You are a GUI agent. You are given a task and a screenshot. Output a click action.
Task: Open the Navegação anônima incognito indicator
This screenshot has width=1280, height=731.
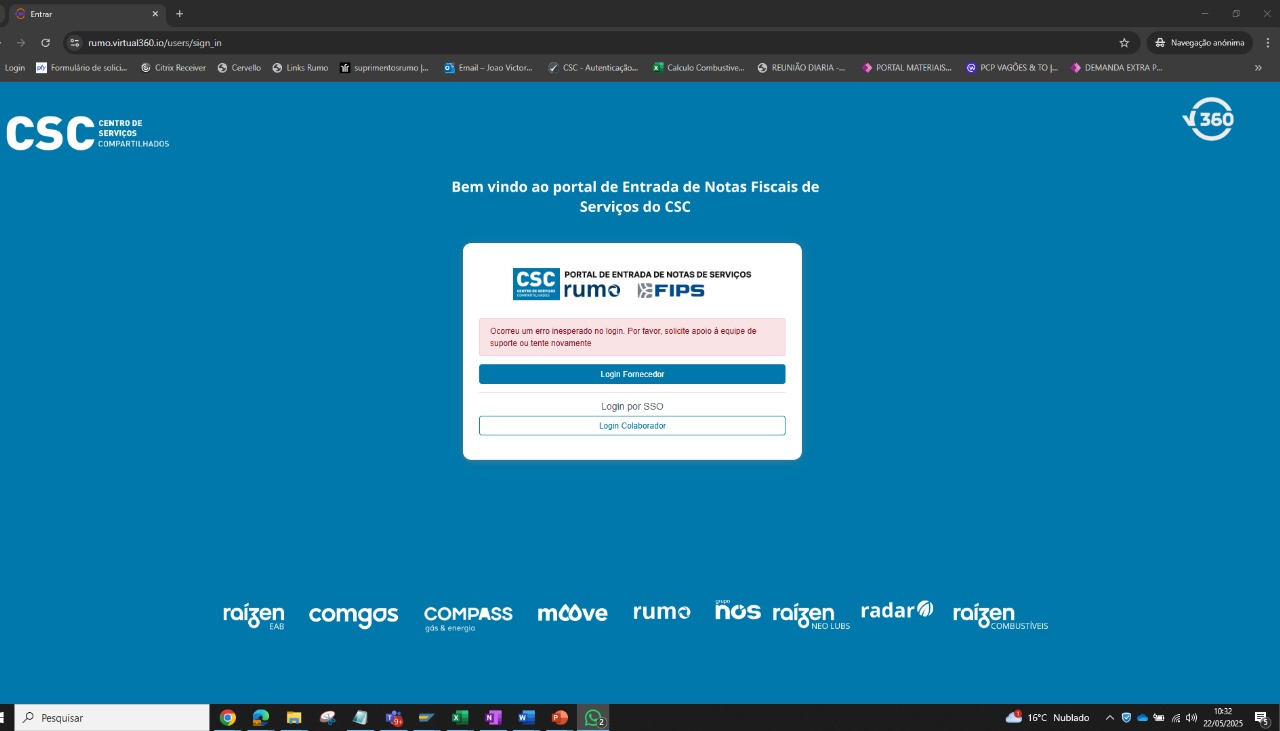(x=1200, y=43)
